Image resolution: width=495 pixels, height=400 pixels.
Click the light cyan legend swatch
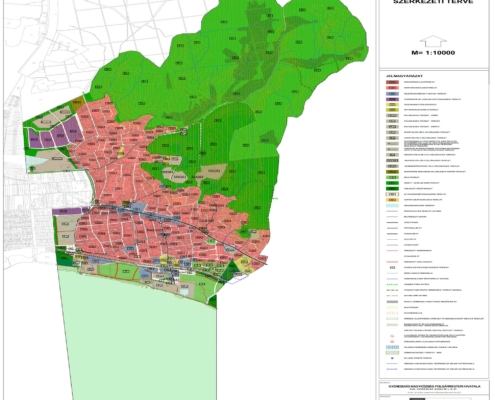[392, 205]
